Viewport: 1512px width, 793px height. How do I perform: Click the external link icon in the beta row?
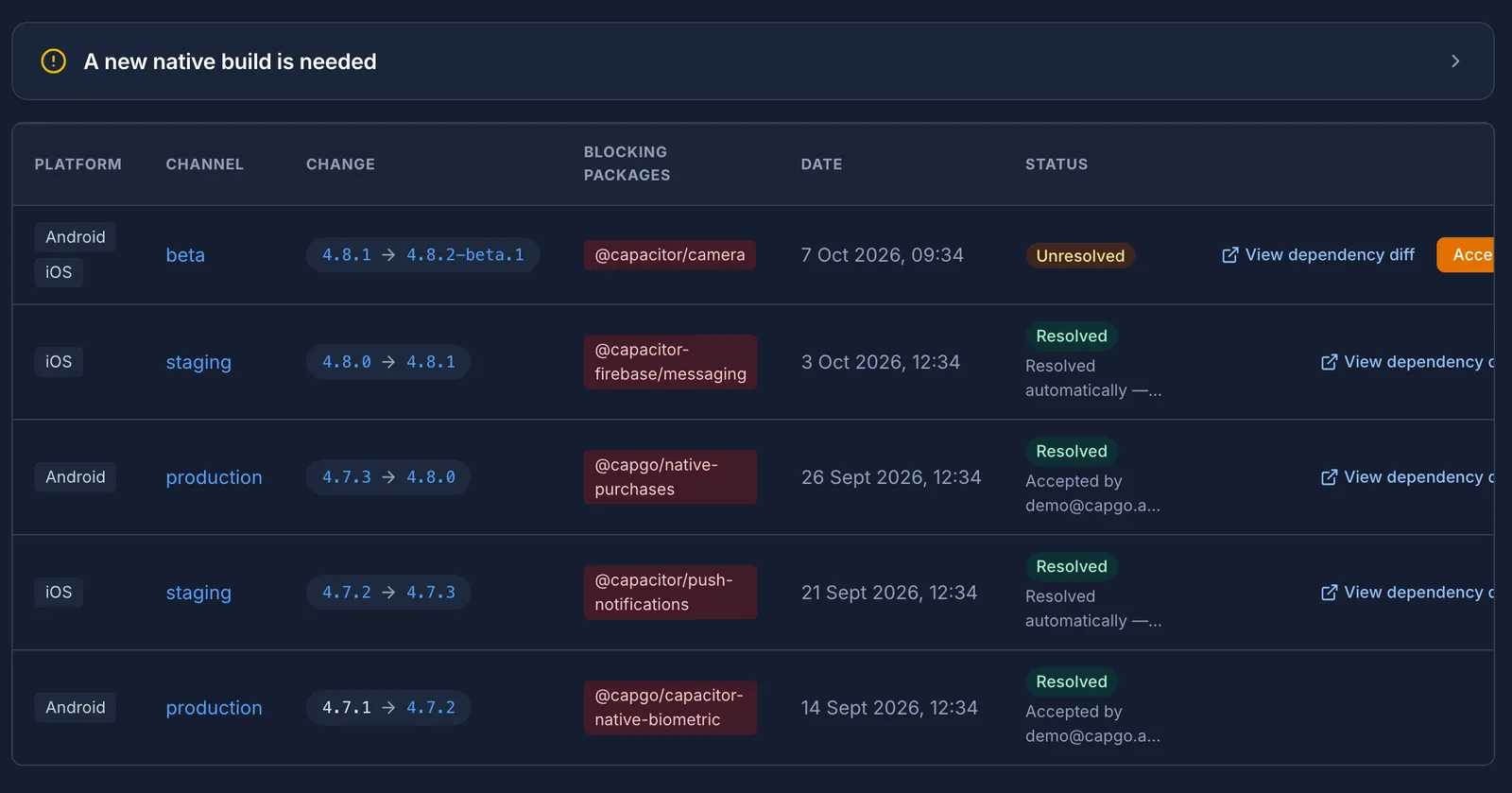[x=1229, y=255]
